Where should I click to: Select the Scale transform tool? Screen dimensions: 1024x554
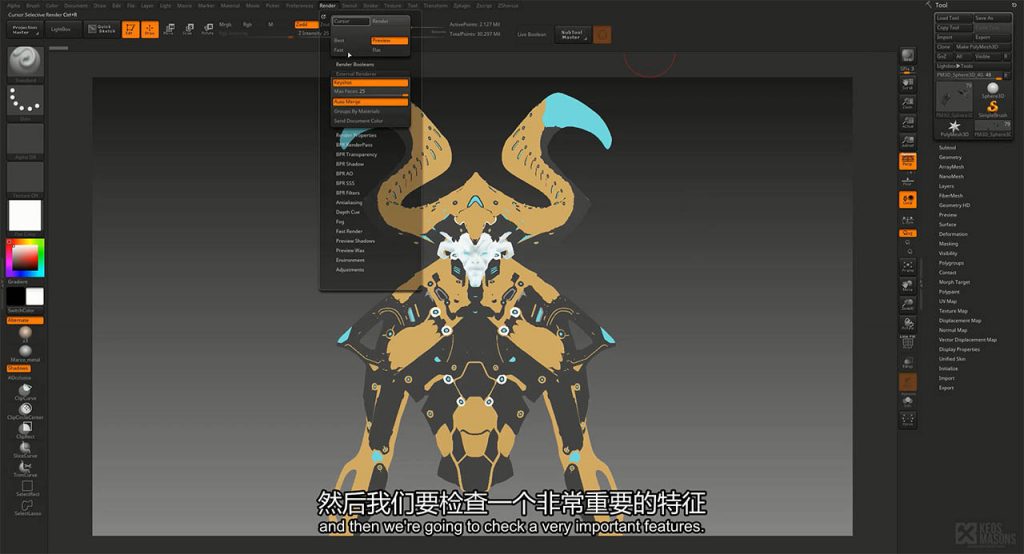pos(188,29)
